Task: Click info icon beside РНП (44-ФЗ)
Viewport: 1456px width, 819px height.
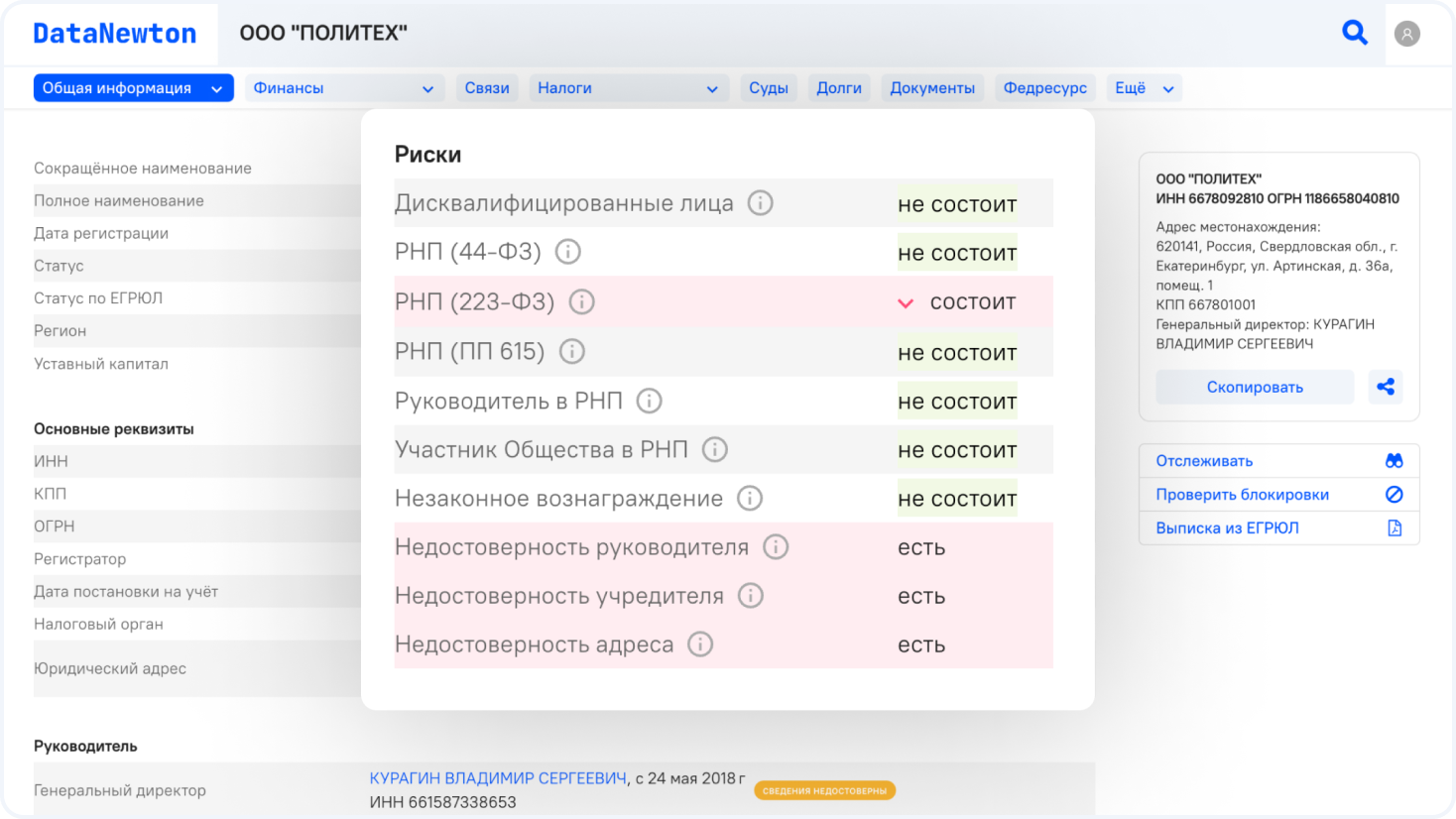Action: click(567, 252)
